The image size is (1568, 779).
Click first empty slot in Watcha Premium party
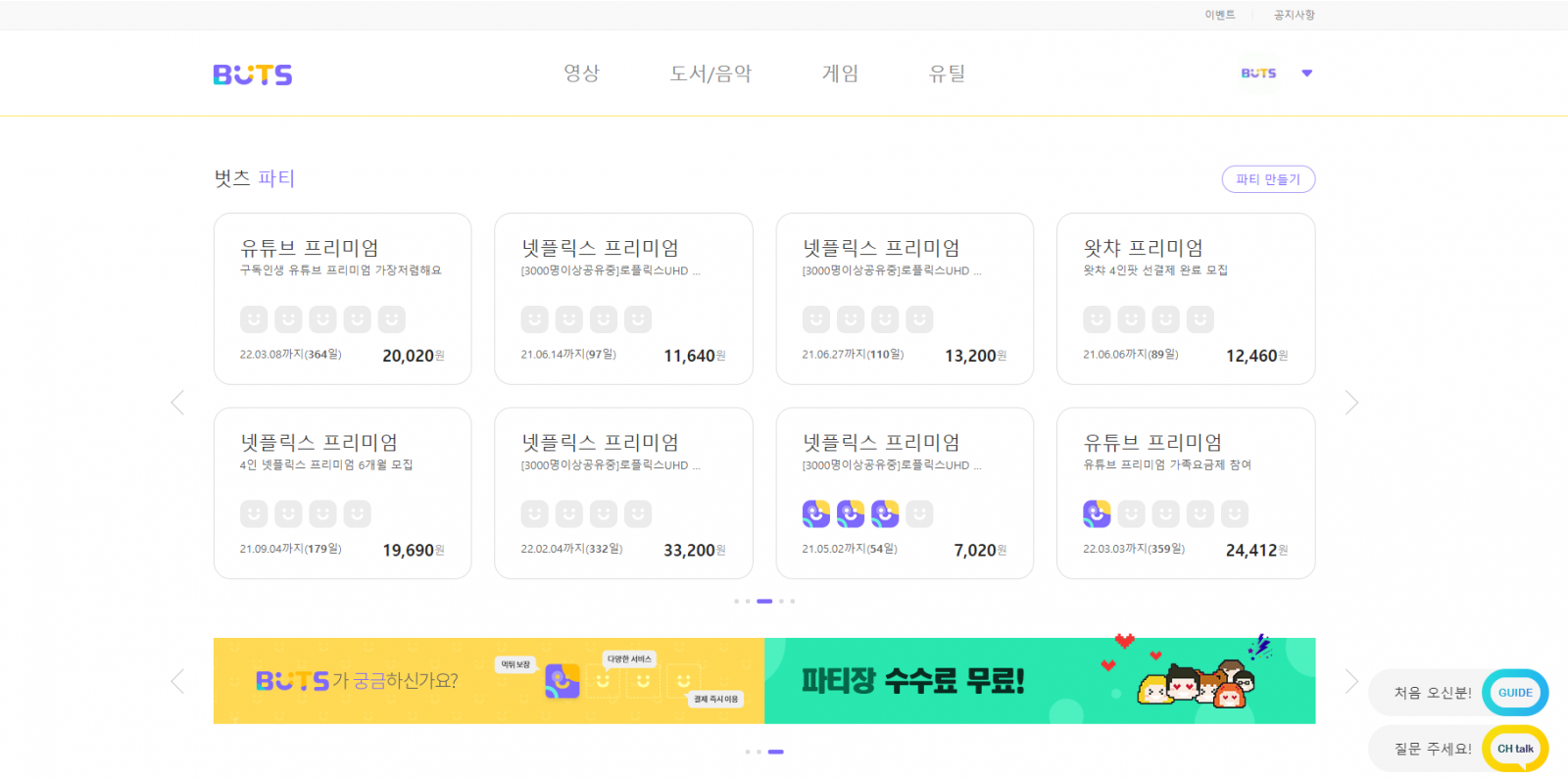[x=1097, y=319]
